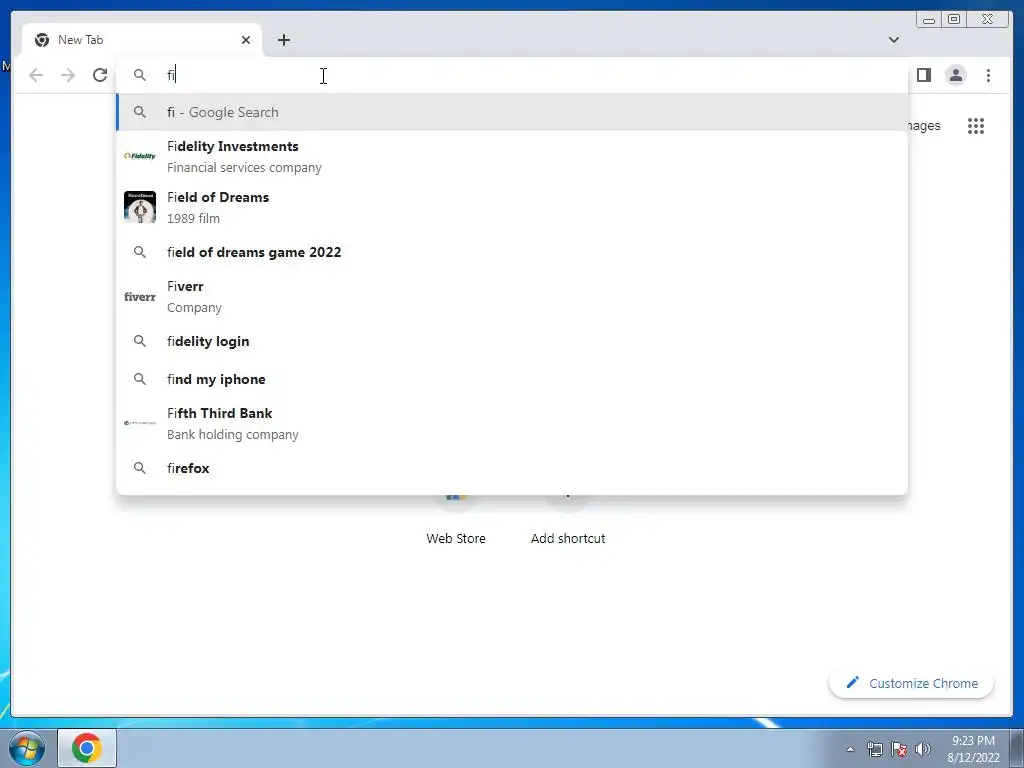This screenshot has width=1024, height=768.
Task: Choose the 'firefox' suggestion
Action: tap(512, 468)
